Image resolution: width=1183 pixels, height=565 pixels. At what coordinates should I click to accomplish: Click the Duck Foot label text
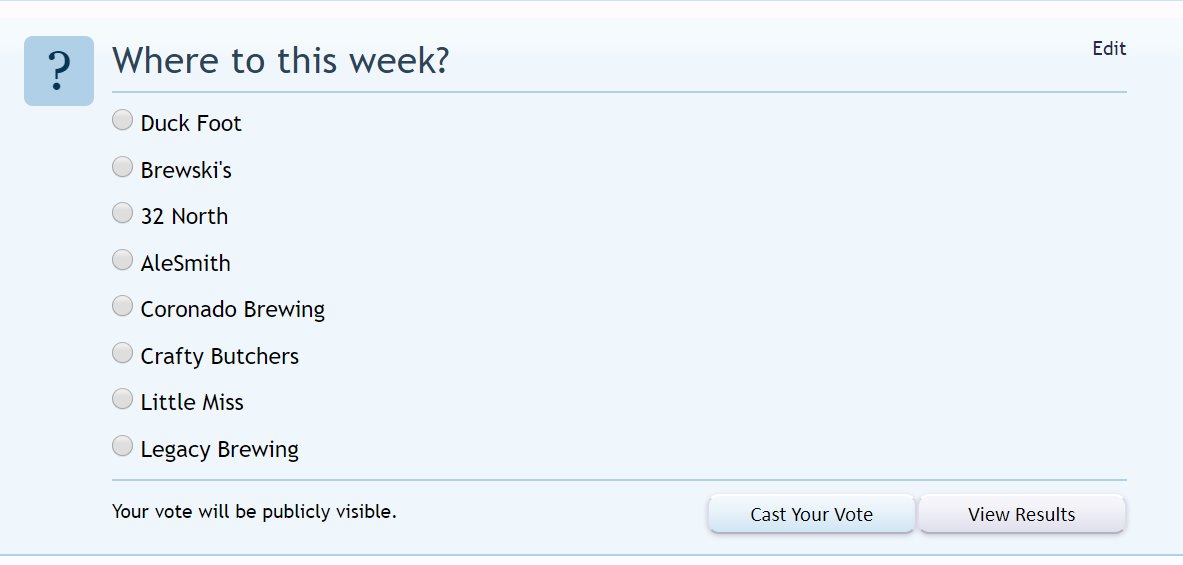191,123
